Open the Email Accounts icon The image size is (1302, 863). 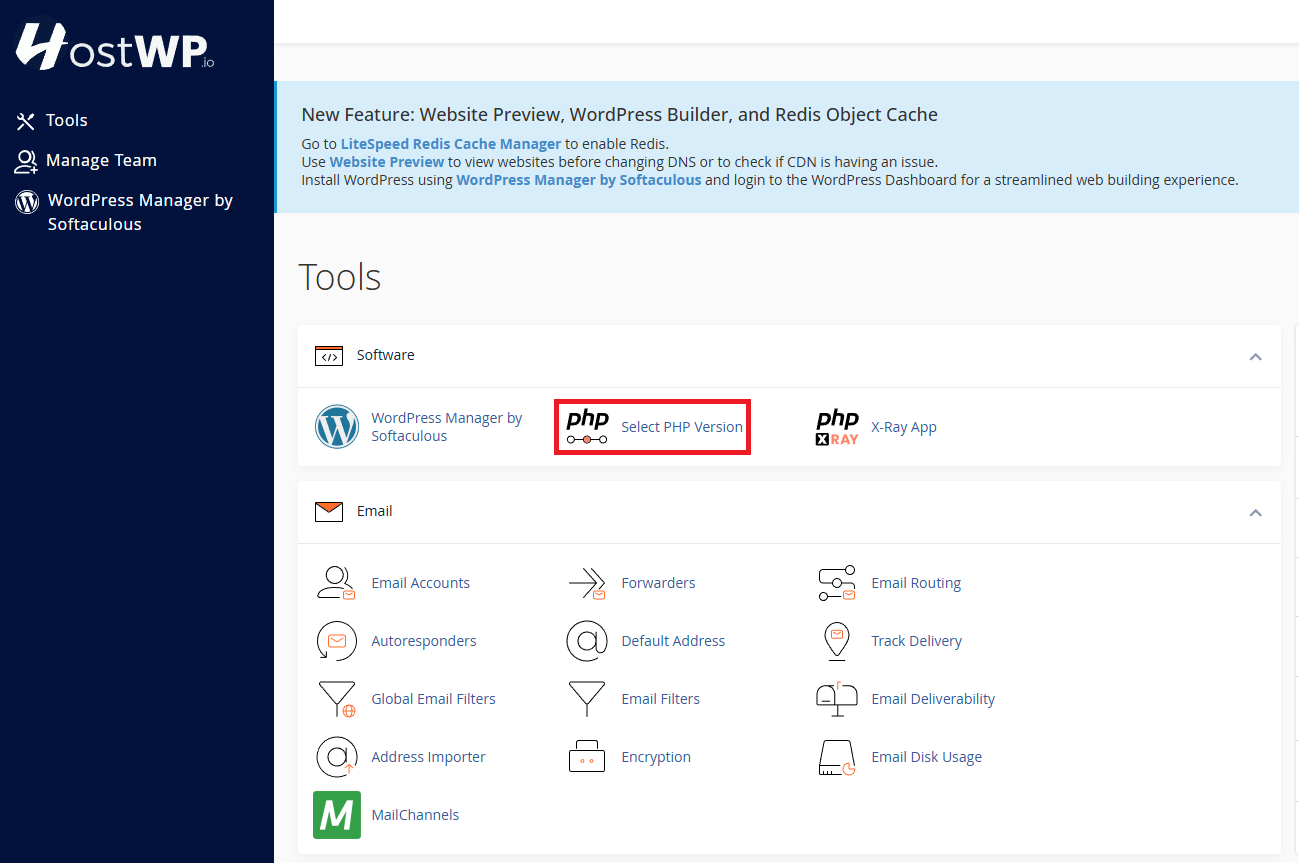point(337,583)
